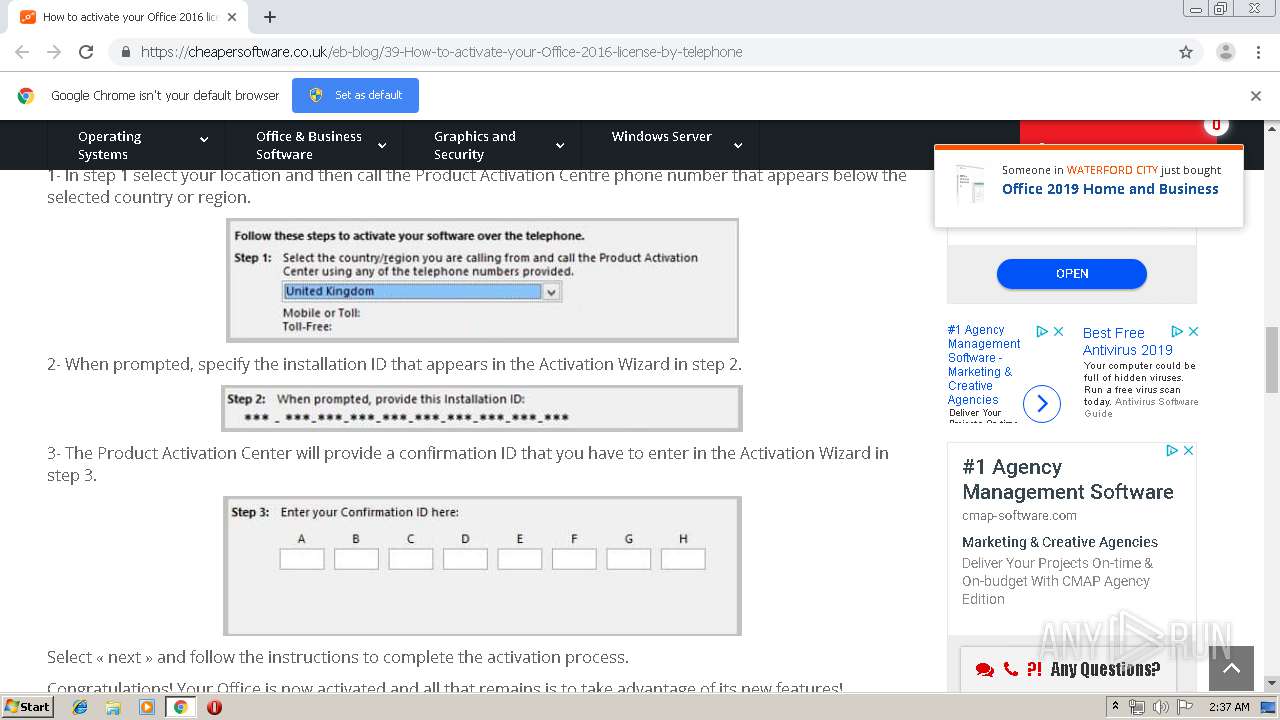Switch to Chrome in taskbar

point(181,707)
